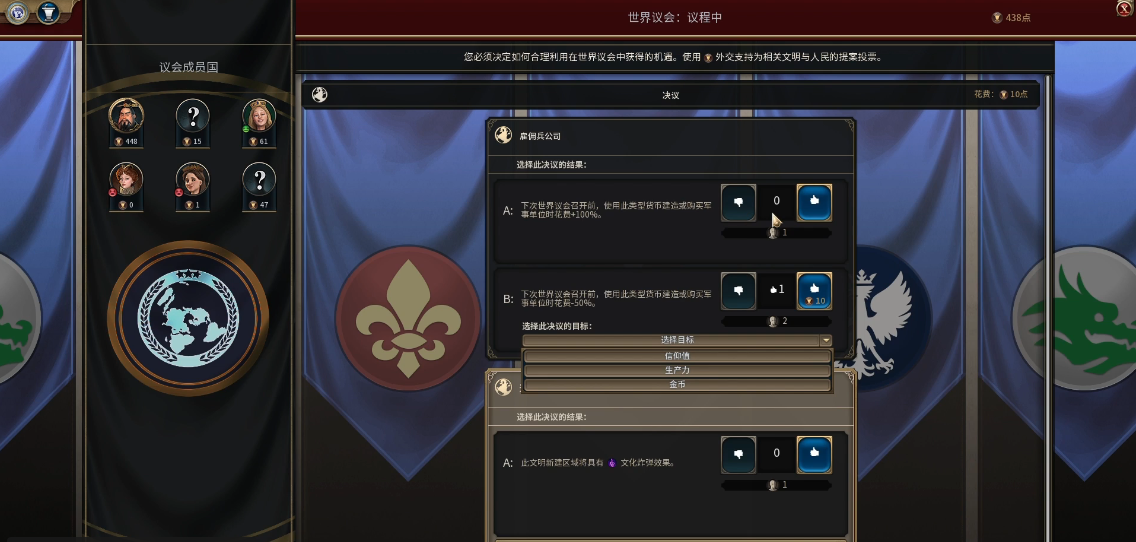The image size is (1136, 542).
Task: Vote thumbs up on mercenary option A
Action: (x=814, y=203)
